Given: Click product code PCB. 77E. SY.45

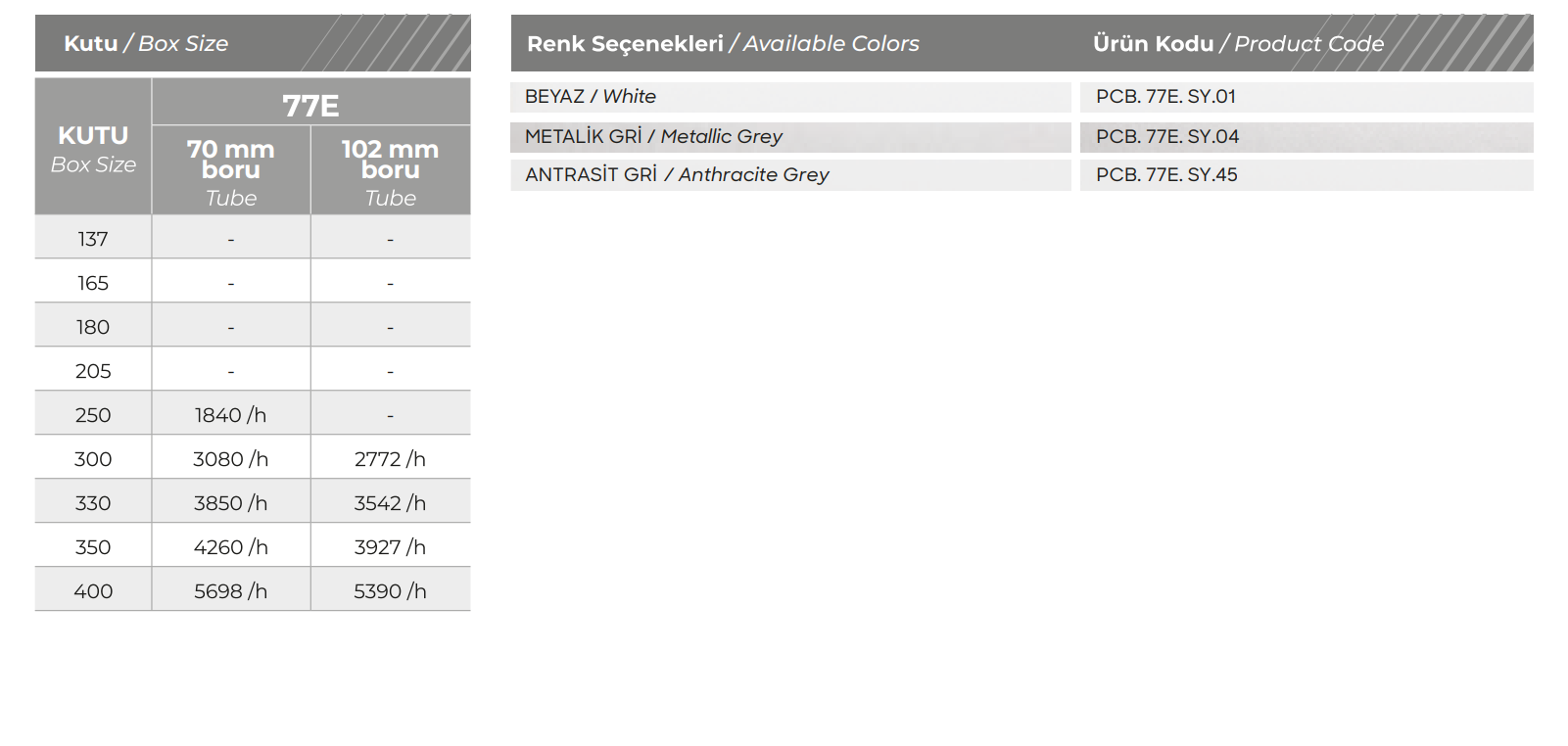Looking at the screenshot, I should 1166,175.
